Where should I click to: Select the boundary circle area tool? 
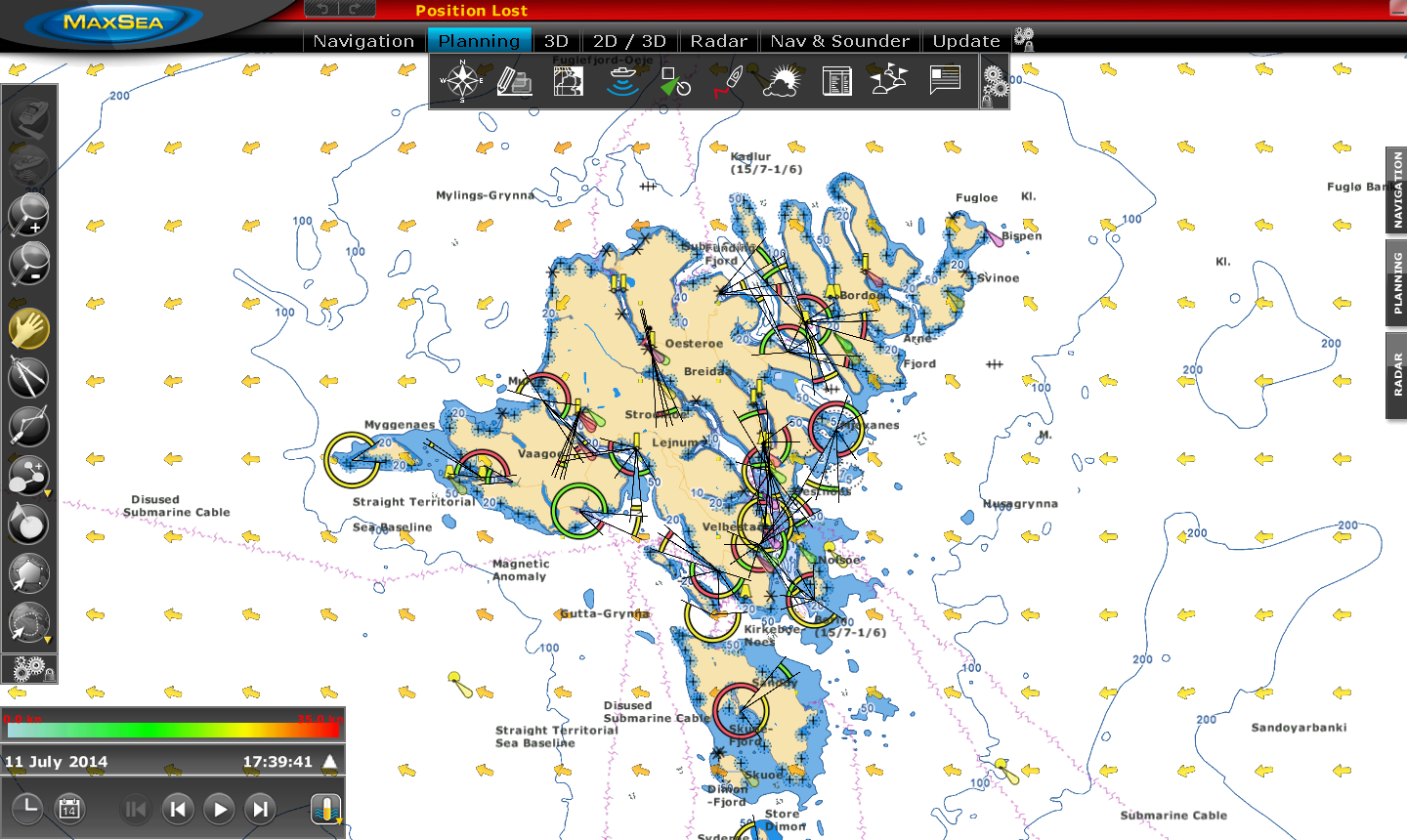[29, 525]
